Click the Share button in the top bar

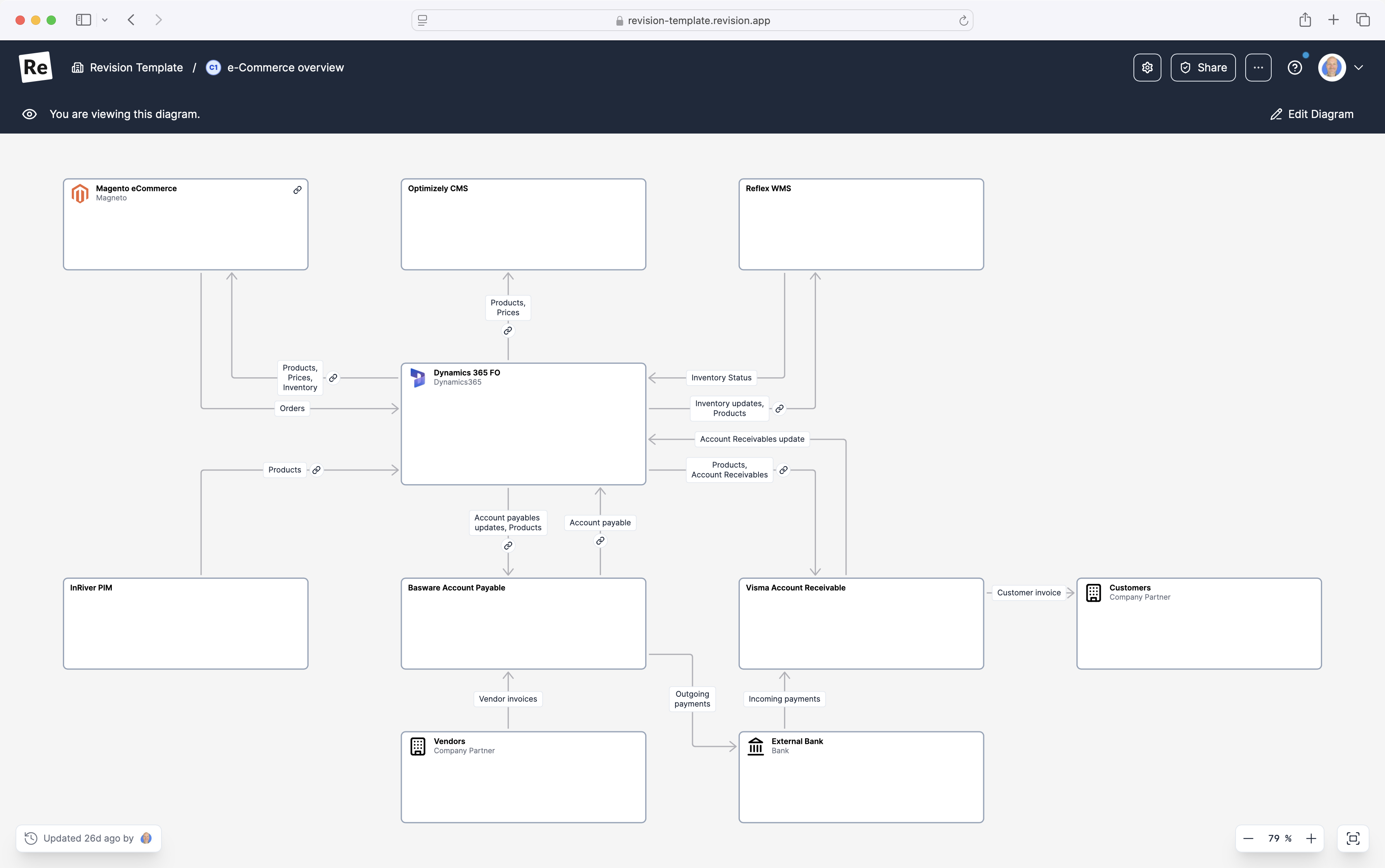1204,67
